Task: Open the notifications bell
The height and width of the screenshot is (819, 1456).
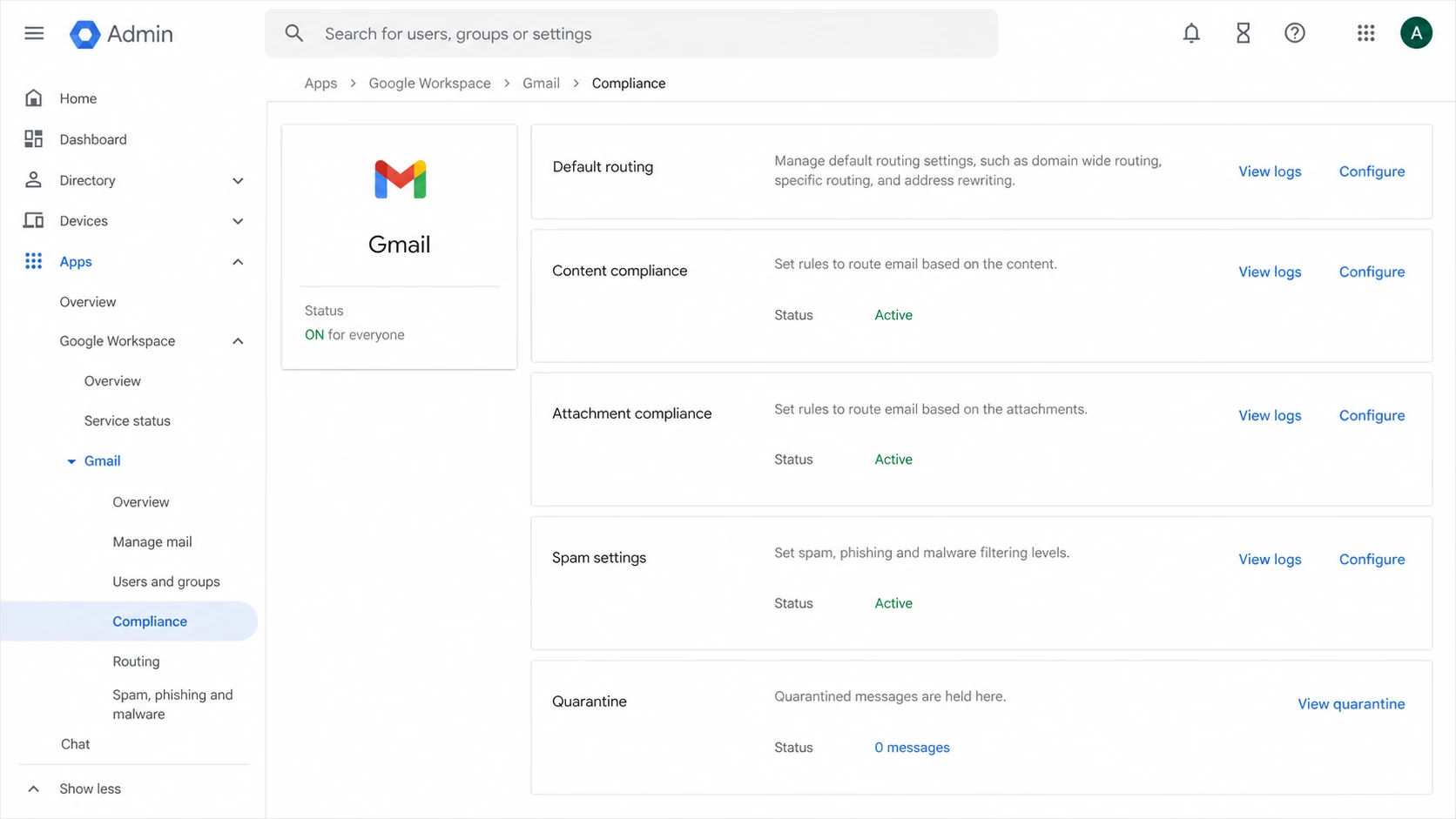Action: pyautogui.click(x=1191, y=33)
